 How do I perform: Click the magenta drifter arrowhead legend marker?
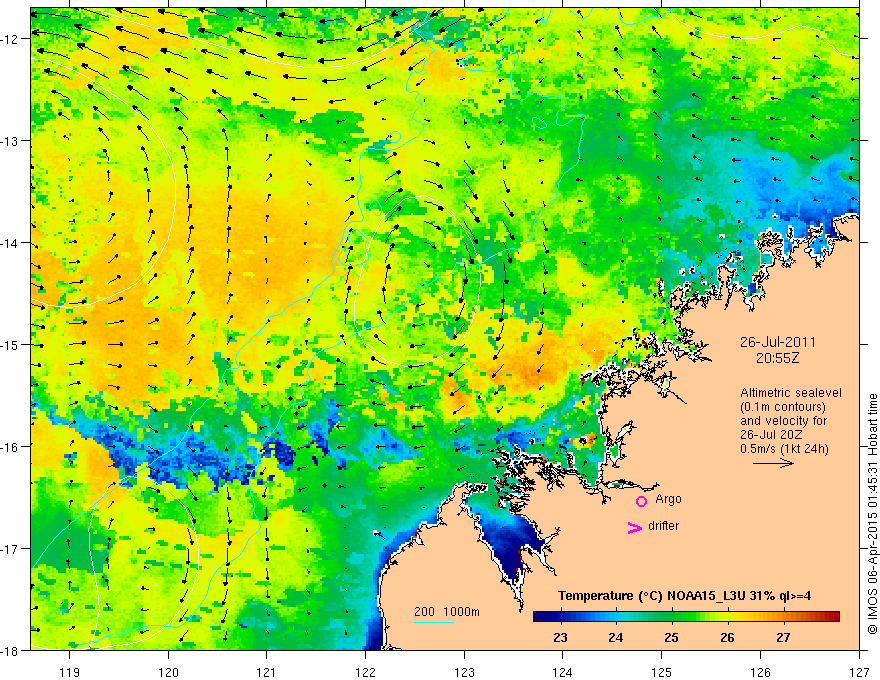pos(634,527)
